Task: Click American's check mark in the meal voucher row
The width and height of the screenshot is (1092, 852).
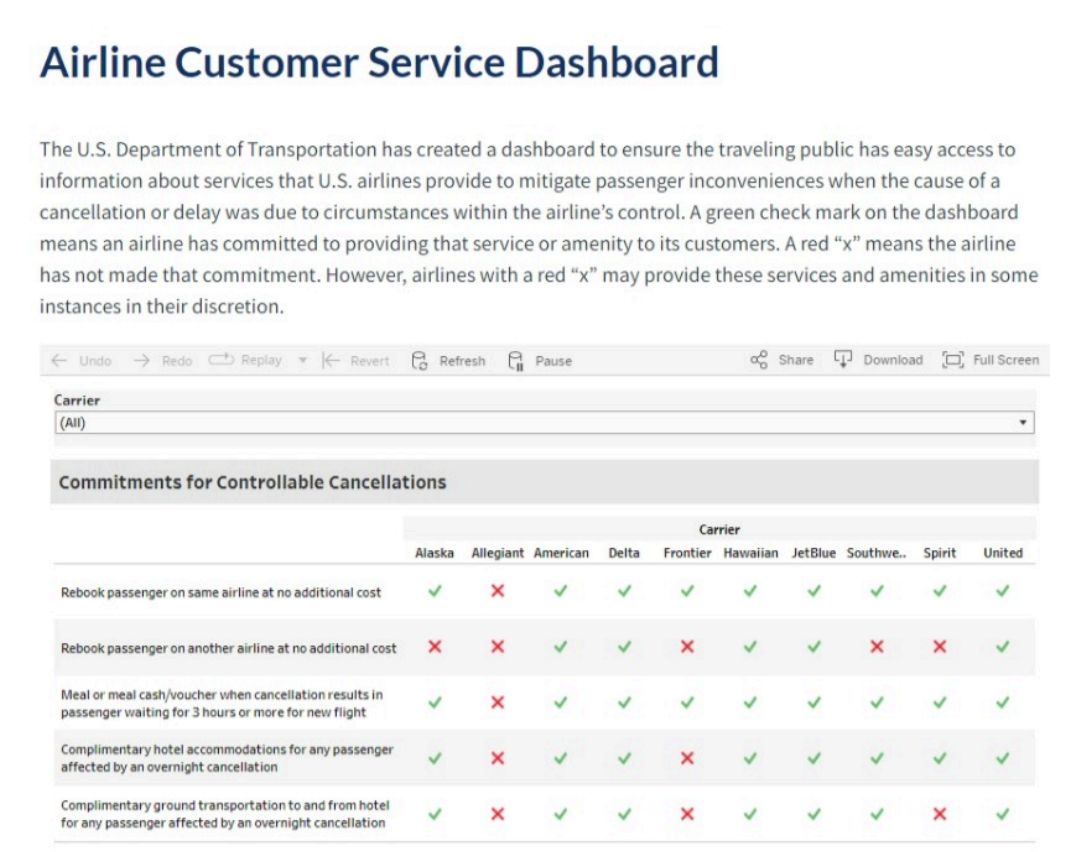Action: [x=561, y=703]
